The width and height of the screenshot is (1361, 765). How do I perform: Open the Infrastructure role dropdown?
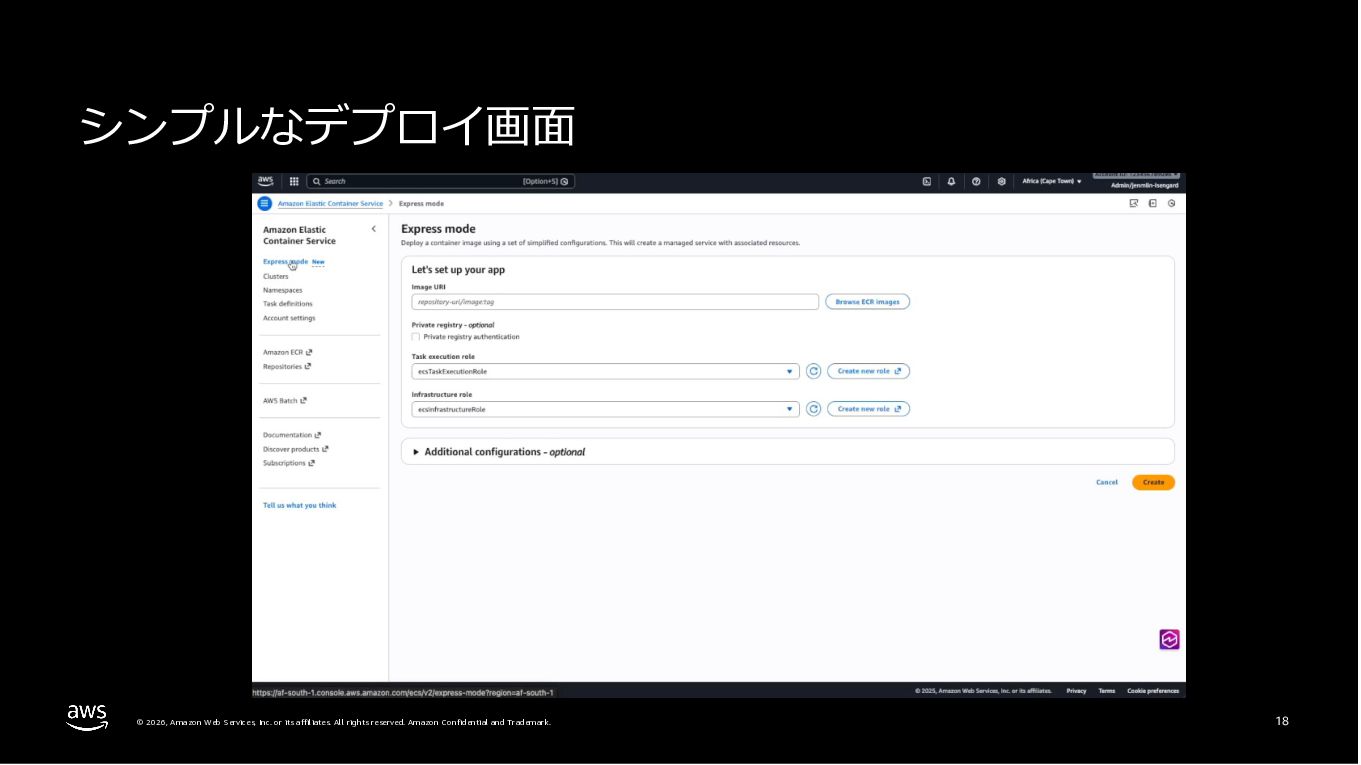605,409
